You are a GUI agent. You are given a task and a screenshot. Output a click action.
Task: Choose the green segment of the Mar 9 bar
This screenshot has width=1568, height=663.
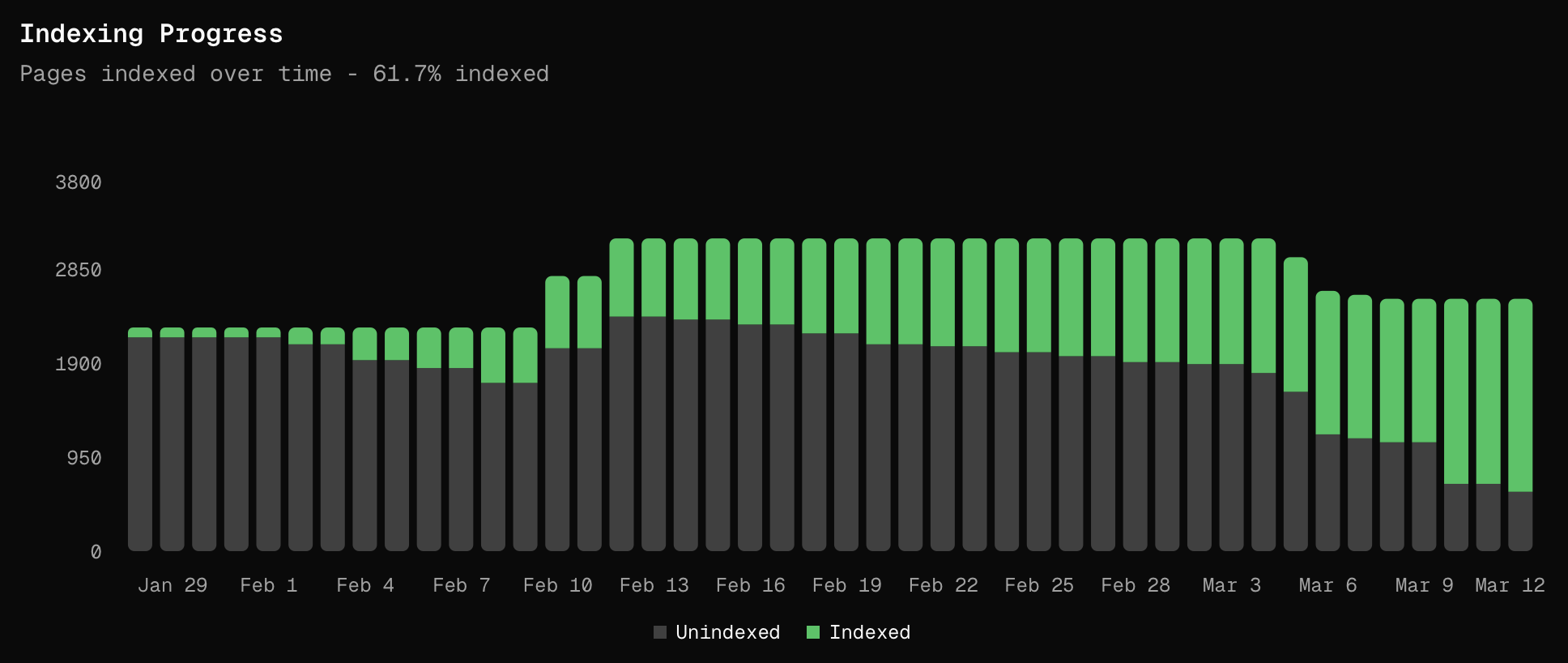tap(1424, 370)
